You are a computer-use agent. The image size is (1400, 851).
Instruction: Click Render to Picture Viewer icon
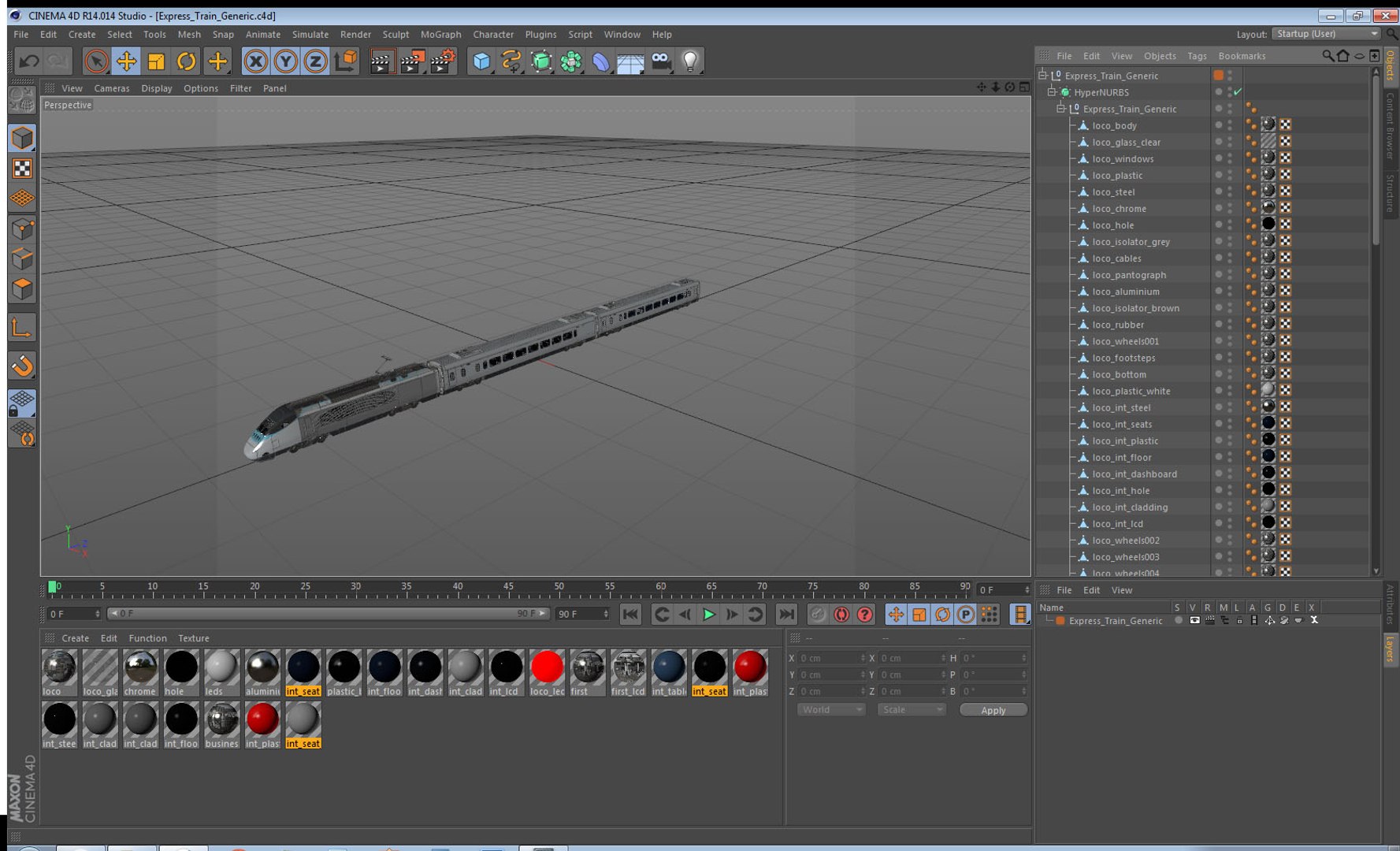(x=412, y=61)
